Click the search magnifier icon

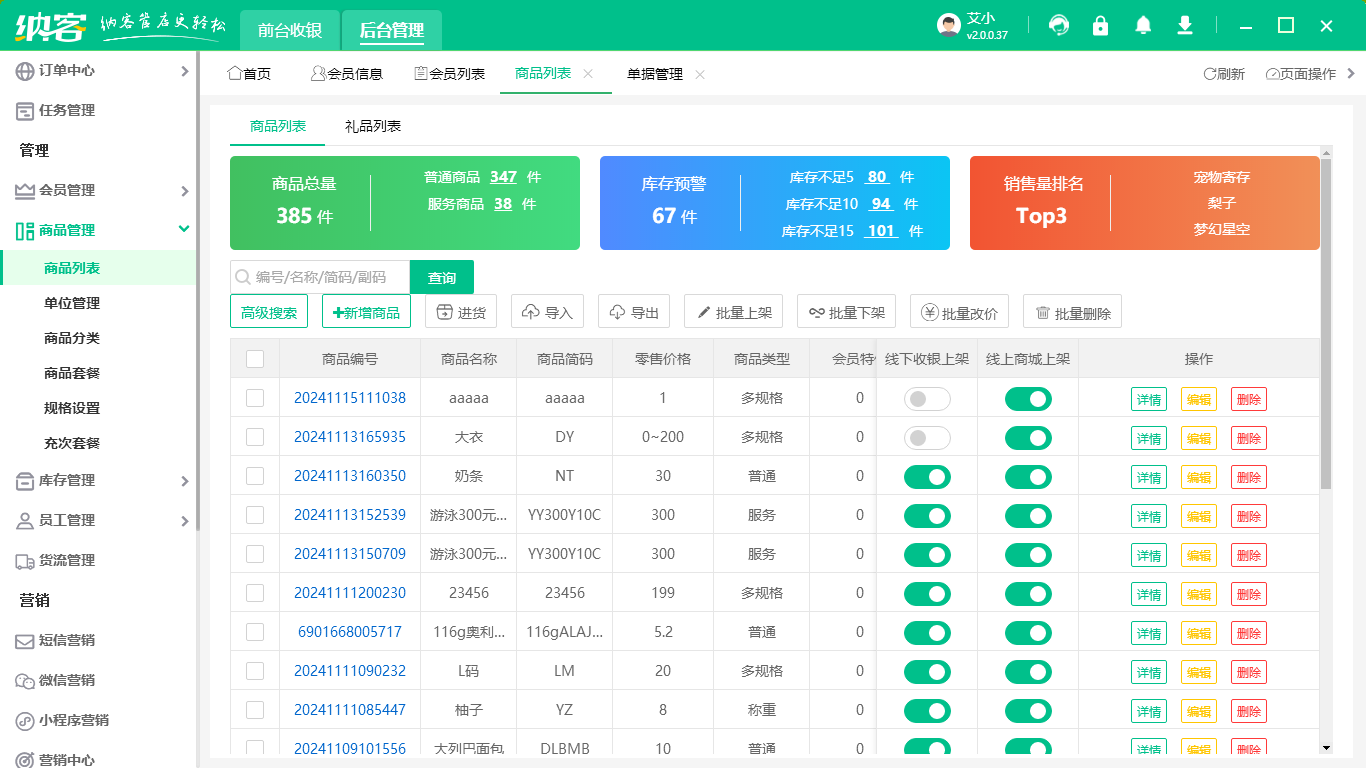coord(242,277)
